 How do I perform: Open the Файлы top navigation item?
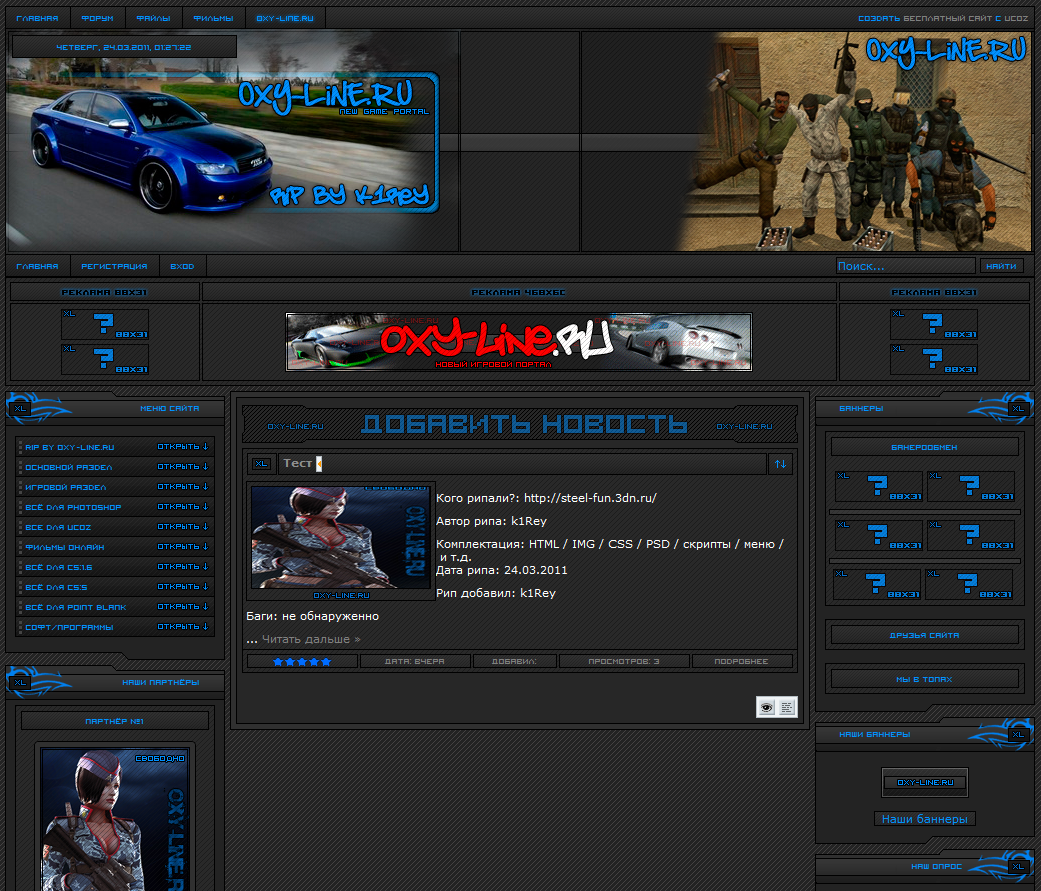pos(153,19)
